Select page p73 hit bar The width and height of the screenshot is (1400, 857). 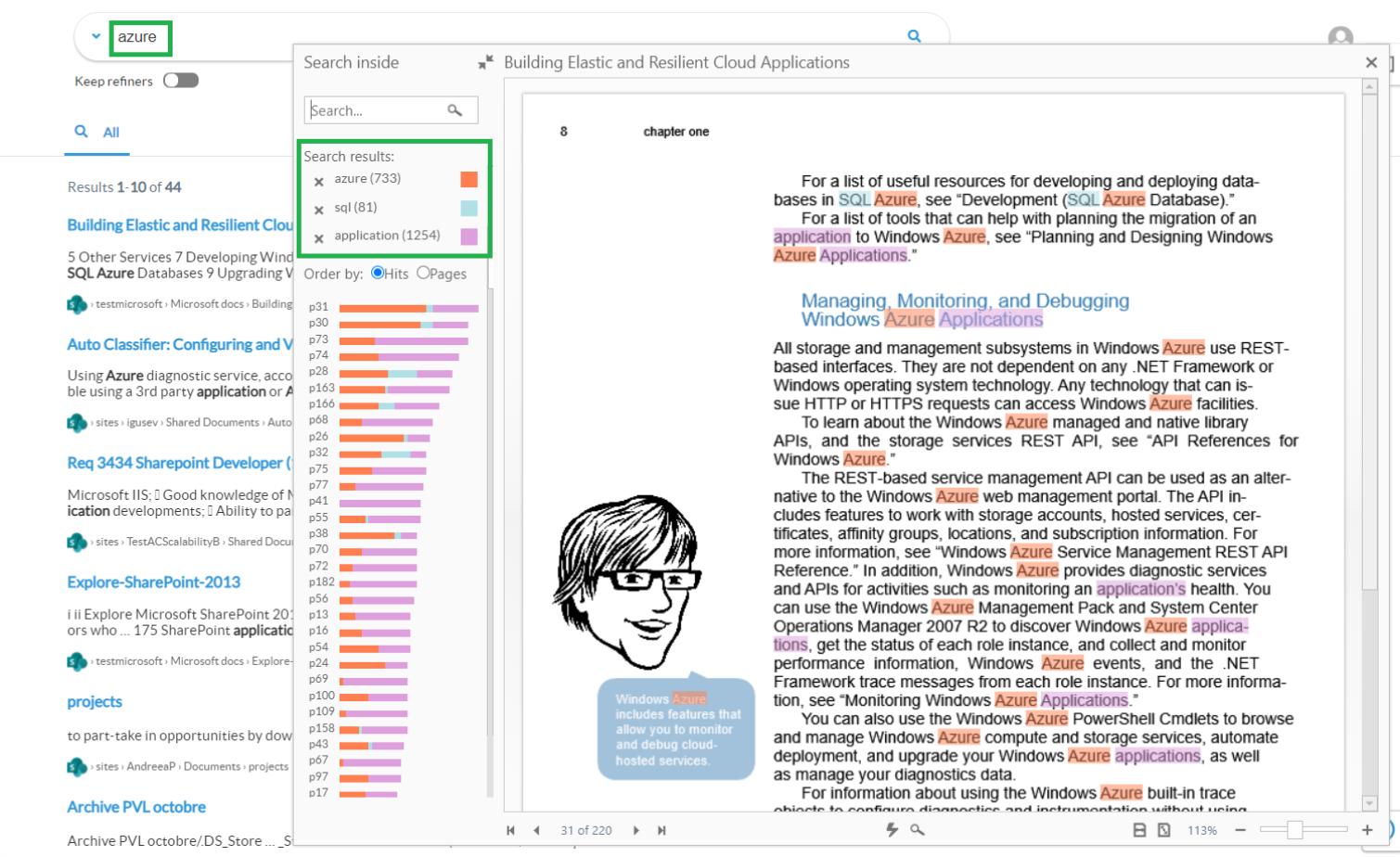404,341
